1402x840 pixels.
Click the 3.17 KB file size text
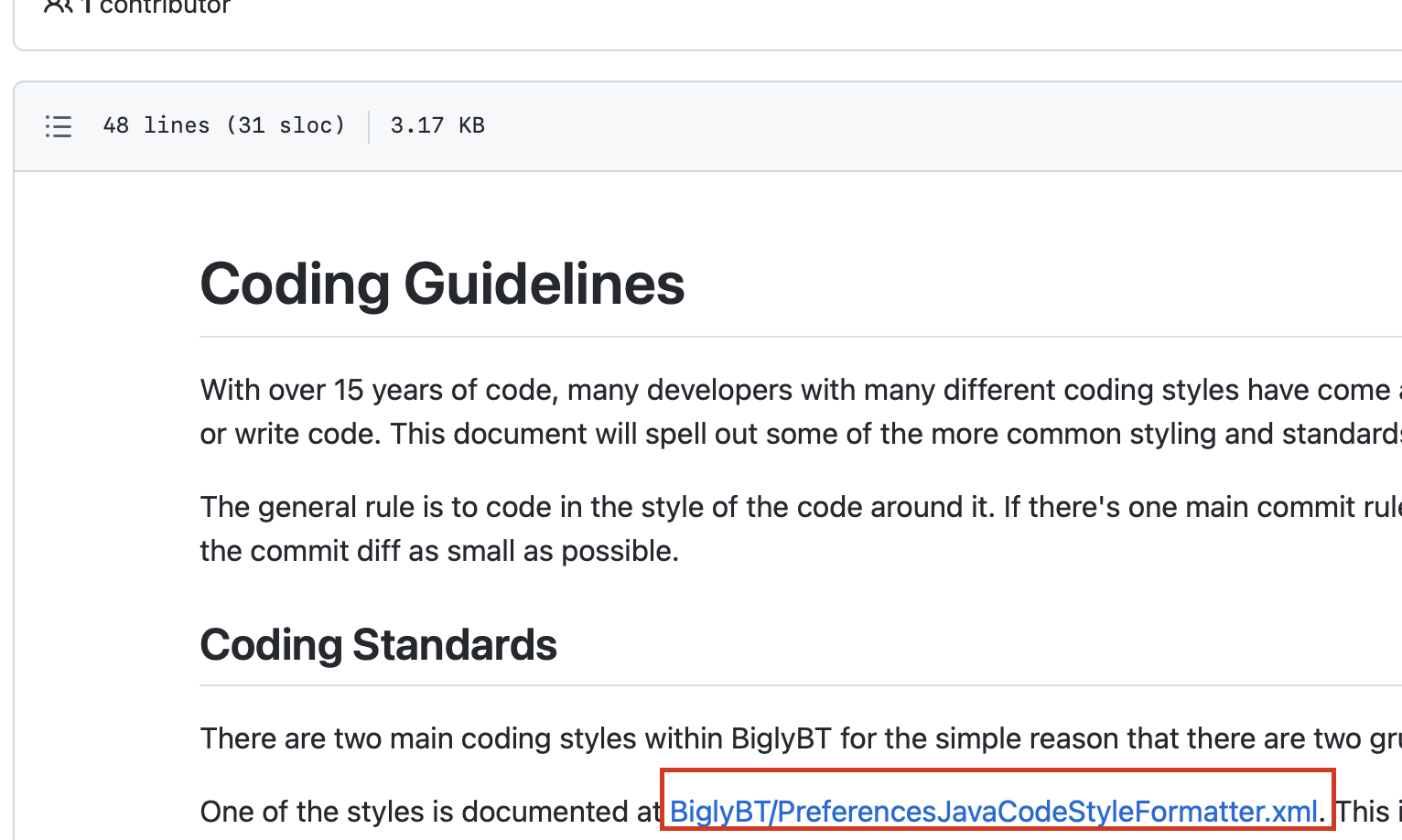point(437,125)
